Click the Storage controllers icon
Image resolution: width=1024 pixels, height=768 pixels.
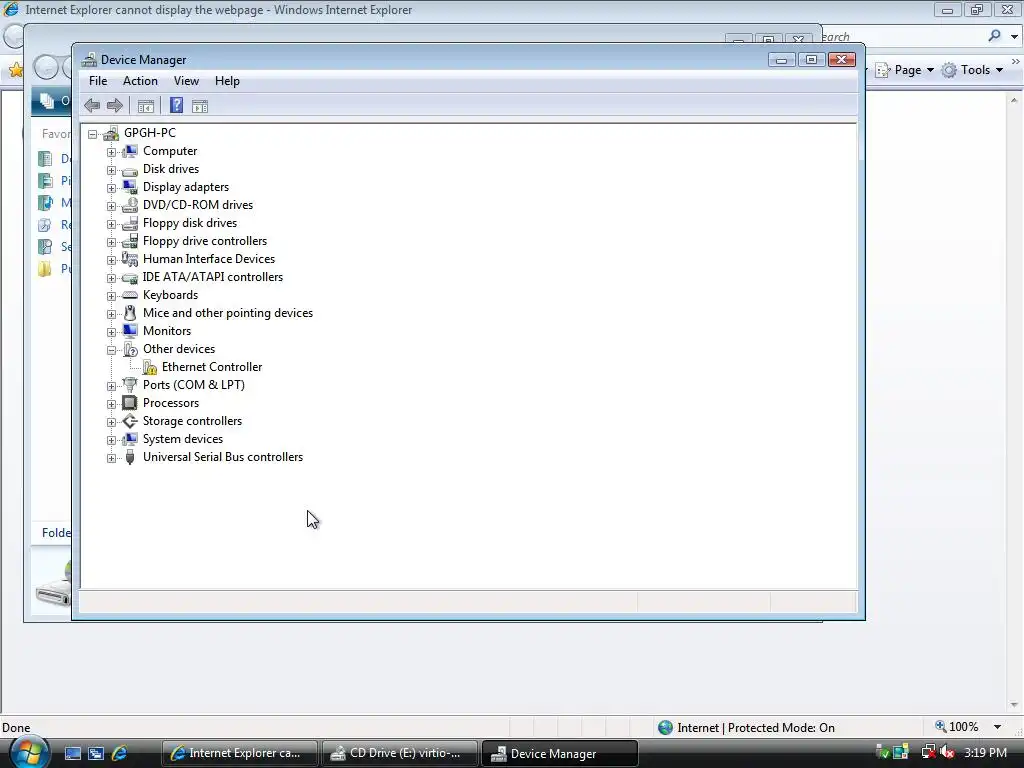click(x=130, y=421)
